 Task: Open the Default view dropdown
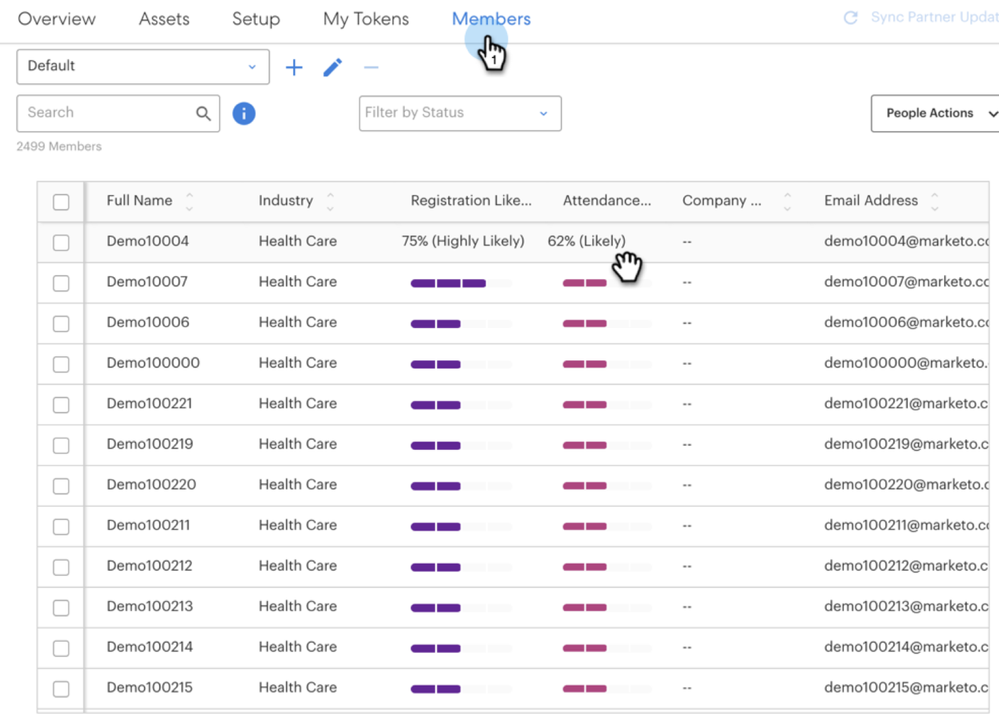143,67
